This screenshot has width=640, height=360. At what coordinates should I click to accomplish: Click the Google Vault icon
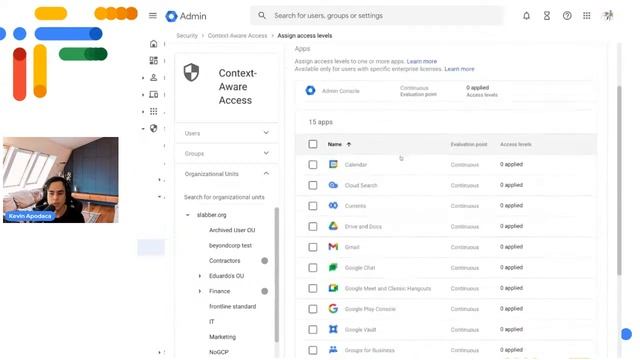click(333, 329)
